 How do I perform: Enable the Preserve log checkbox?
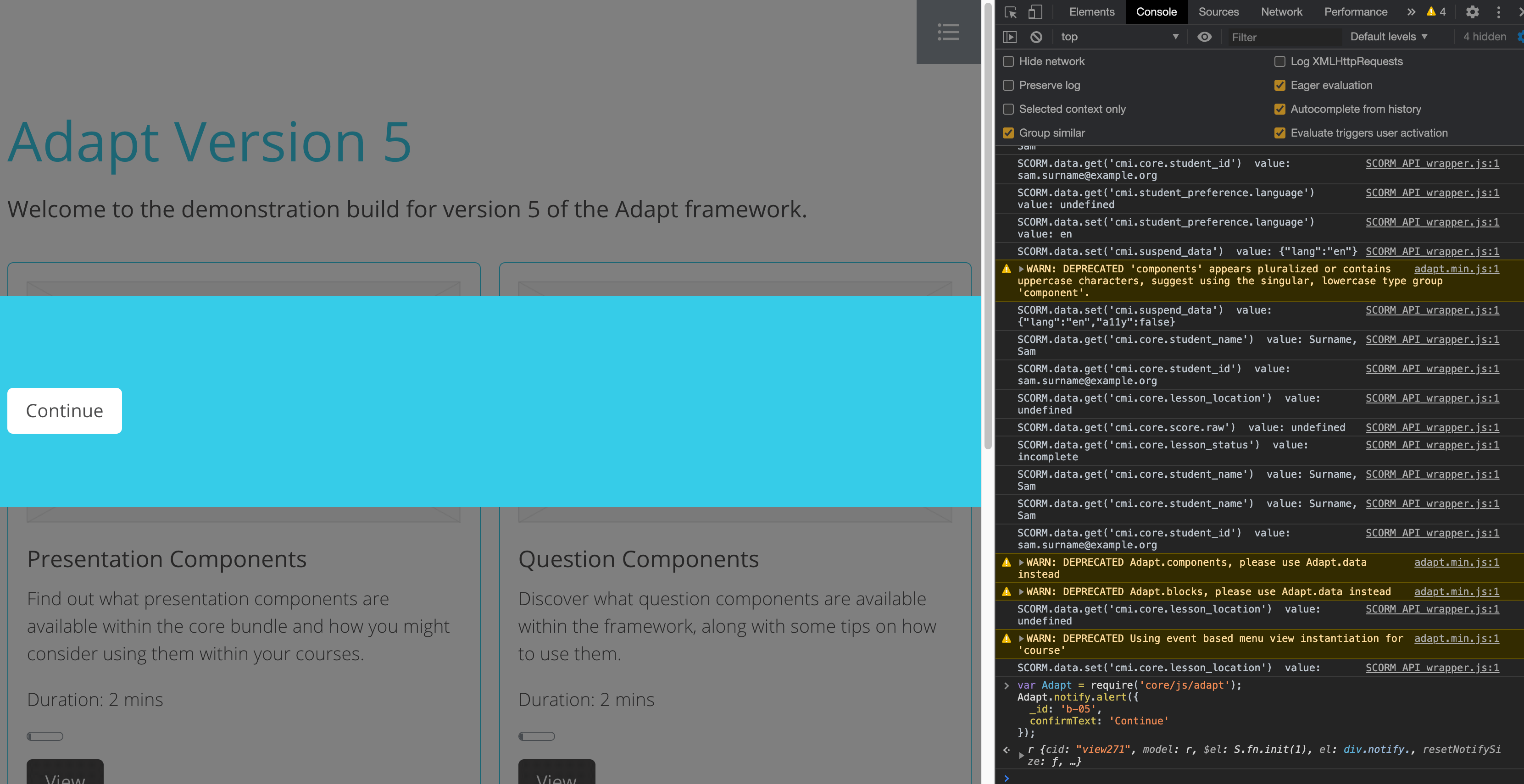[1009, 85]
